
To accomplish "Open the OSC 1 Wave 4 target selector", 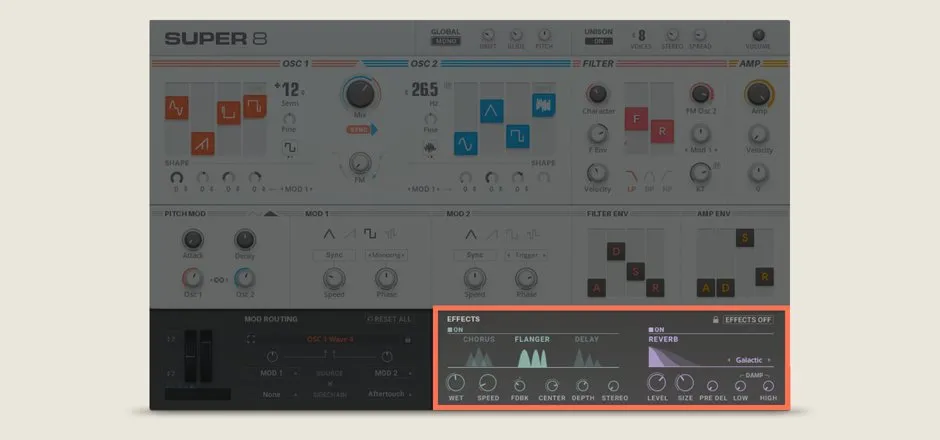I will [330, 339].
